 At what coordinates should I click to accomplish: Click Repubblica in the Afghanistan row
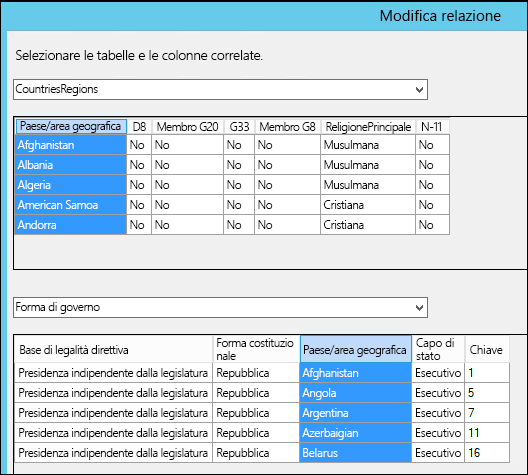(x=256, y=373)
